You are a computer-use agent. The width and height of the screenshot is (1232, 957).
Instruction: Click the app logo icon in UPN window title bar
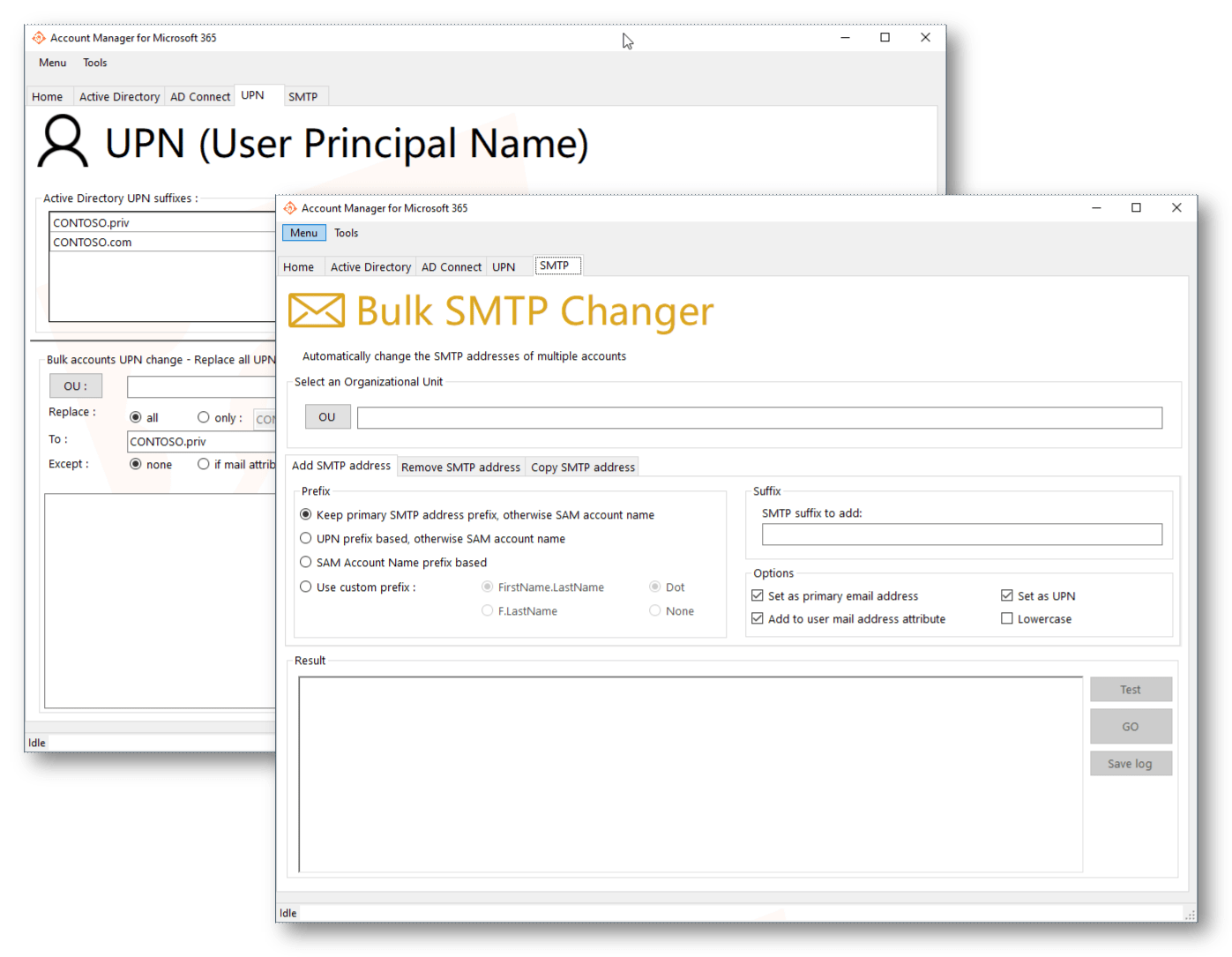point(39,38)
